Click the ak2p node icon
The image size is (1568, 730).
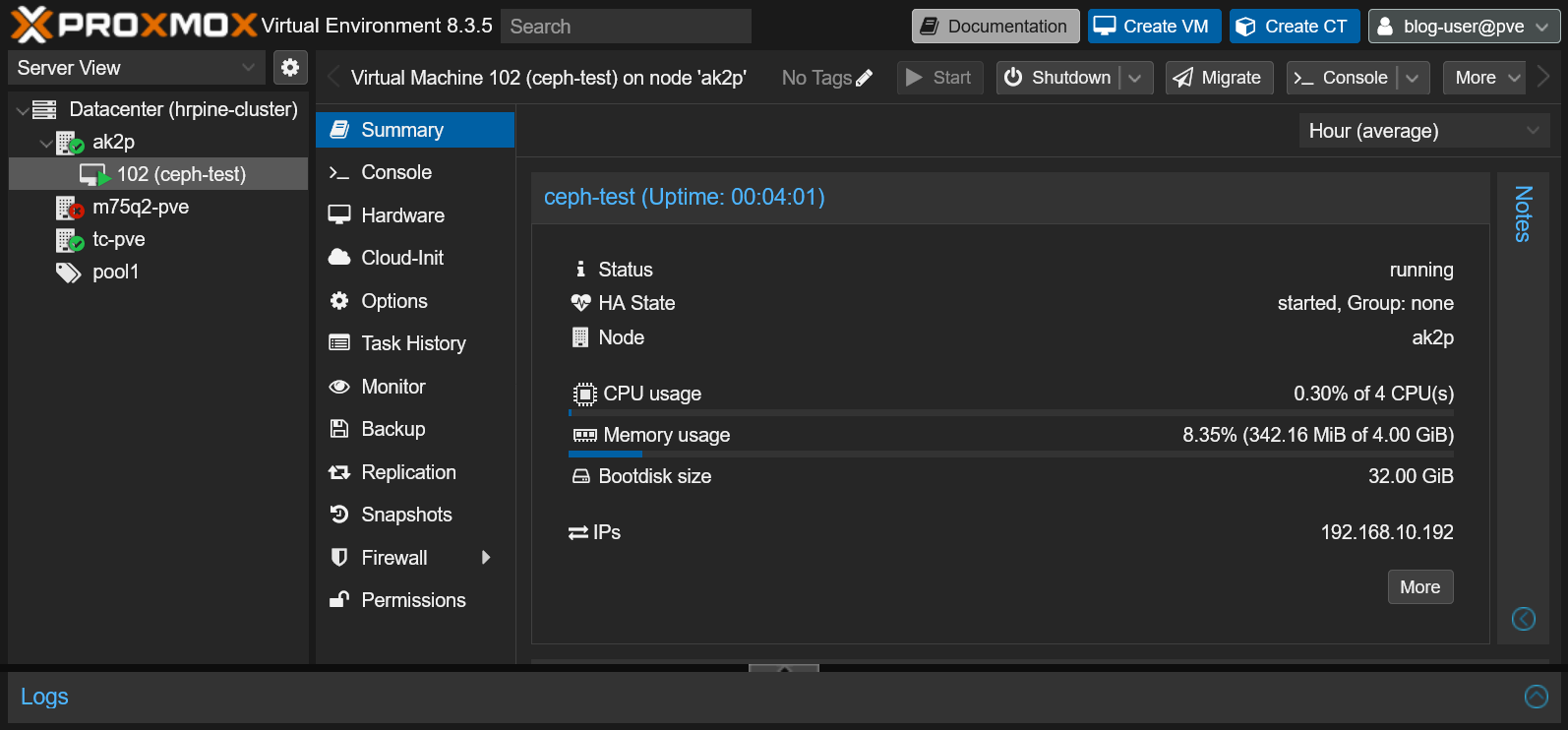tap(70, 143)
